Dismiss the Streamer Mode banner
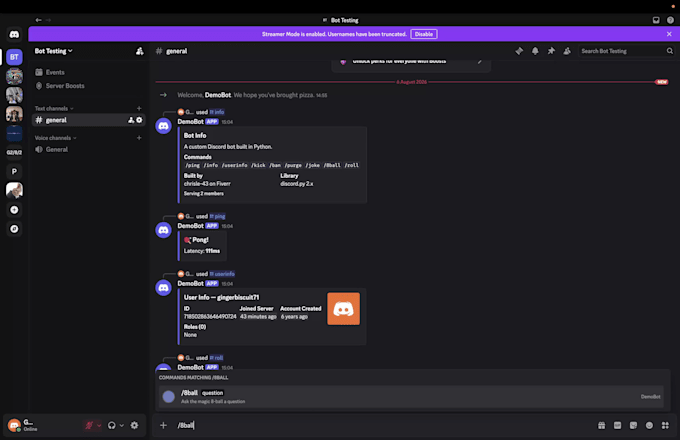Image resolution: width=680 pixels, height=440 pixels. coord(669,34)
